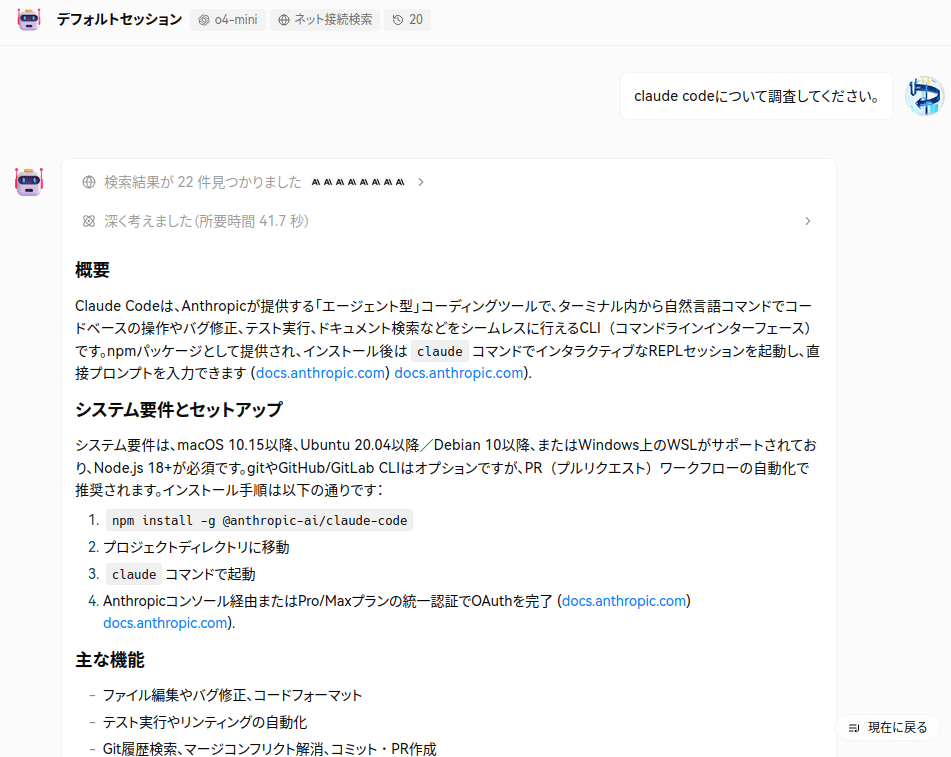Click the システム要件とセットアップ heading
Image resolution: width=951 pixels, height=757 pixels.
pos(179,409)
